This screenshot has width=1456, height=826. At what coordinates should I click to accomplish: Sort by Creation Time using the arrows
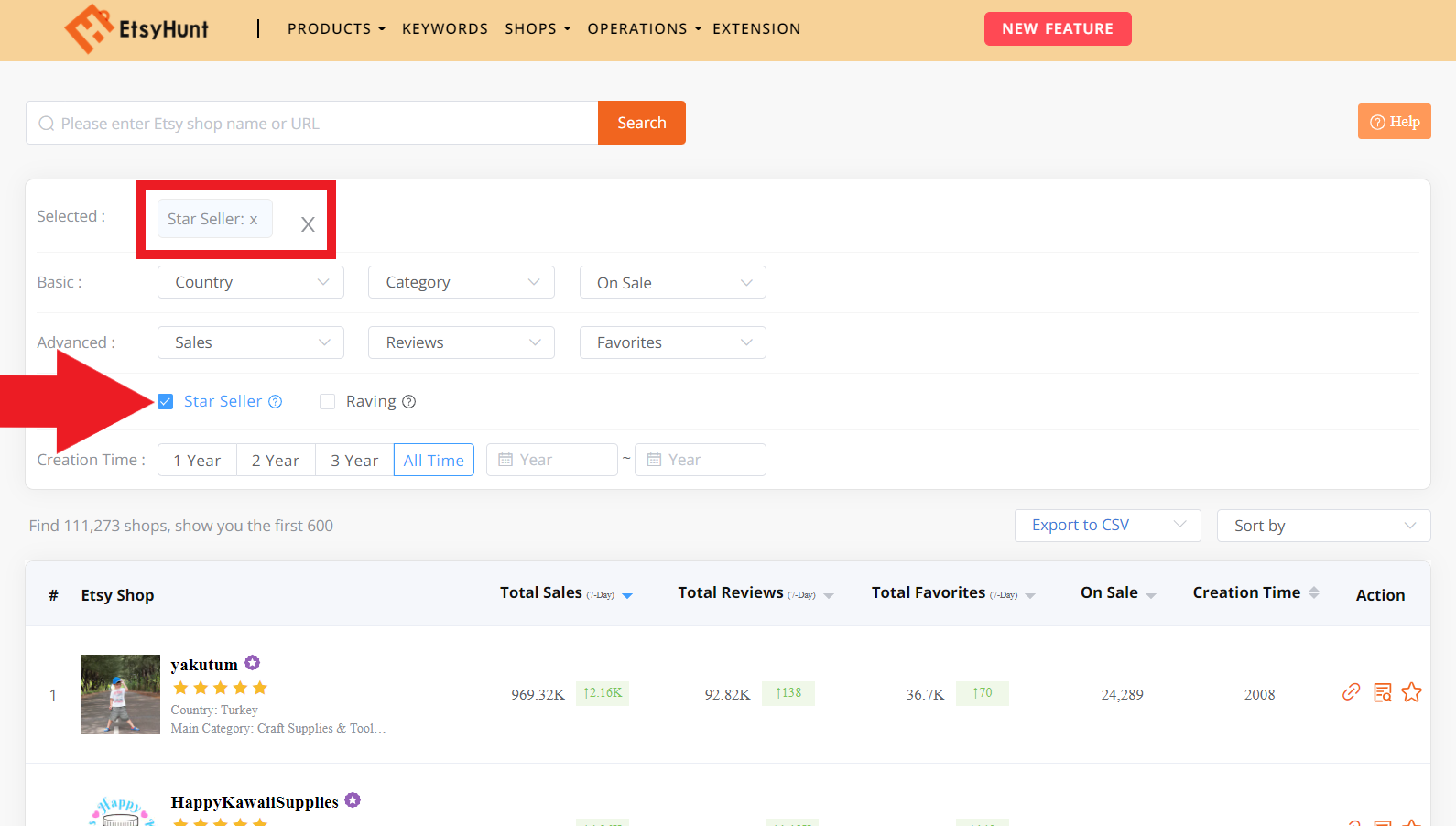[1314, 592]
